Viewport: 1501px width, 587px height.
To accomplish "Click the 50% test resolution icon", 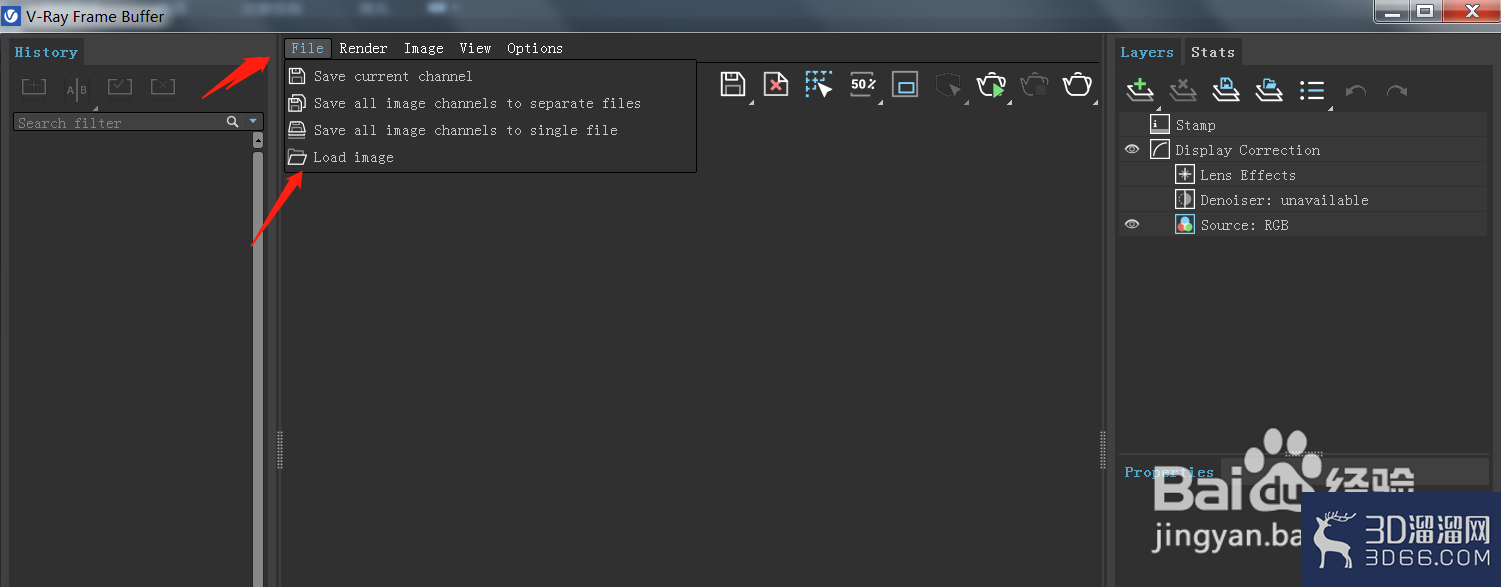I will pyautogui.click(x=863, y=85).
